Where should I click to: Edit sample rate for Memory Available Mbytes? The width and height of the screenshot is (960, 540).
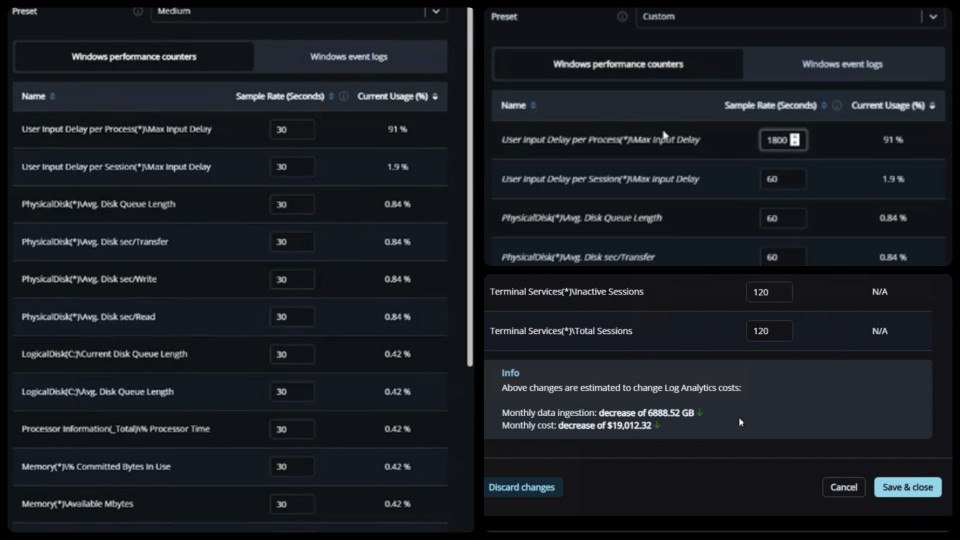click(292, 504)
